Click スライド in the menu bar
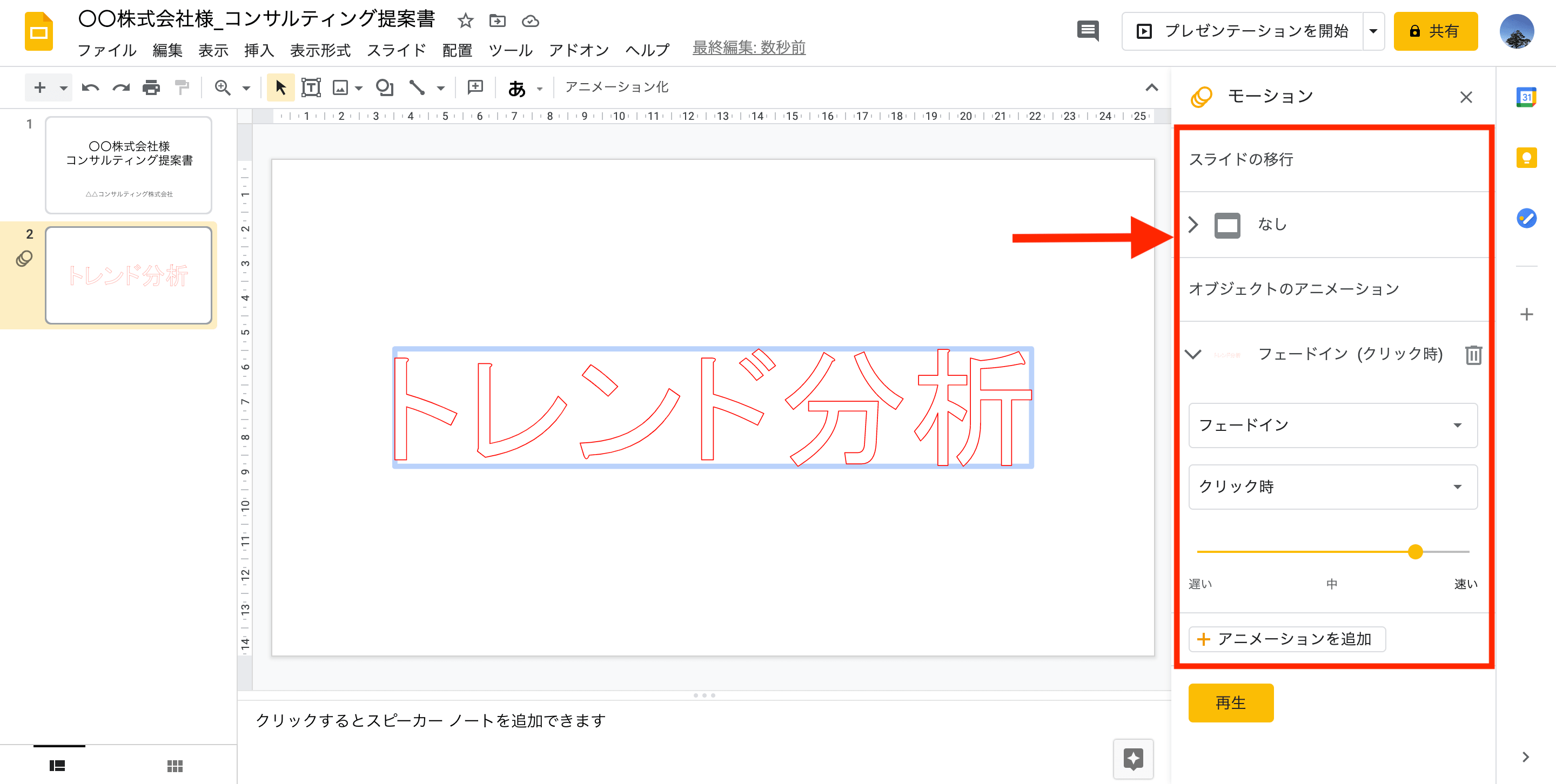 point(397,49)
